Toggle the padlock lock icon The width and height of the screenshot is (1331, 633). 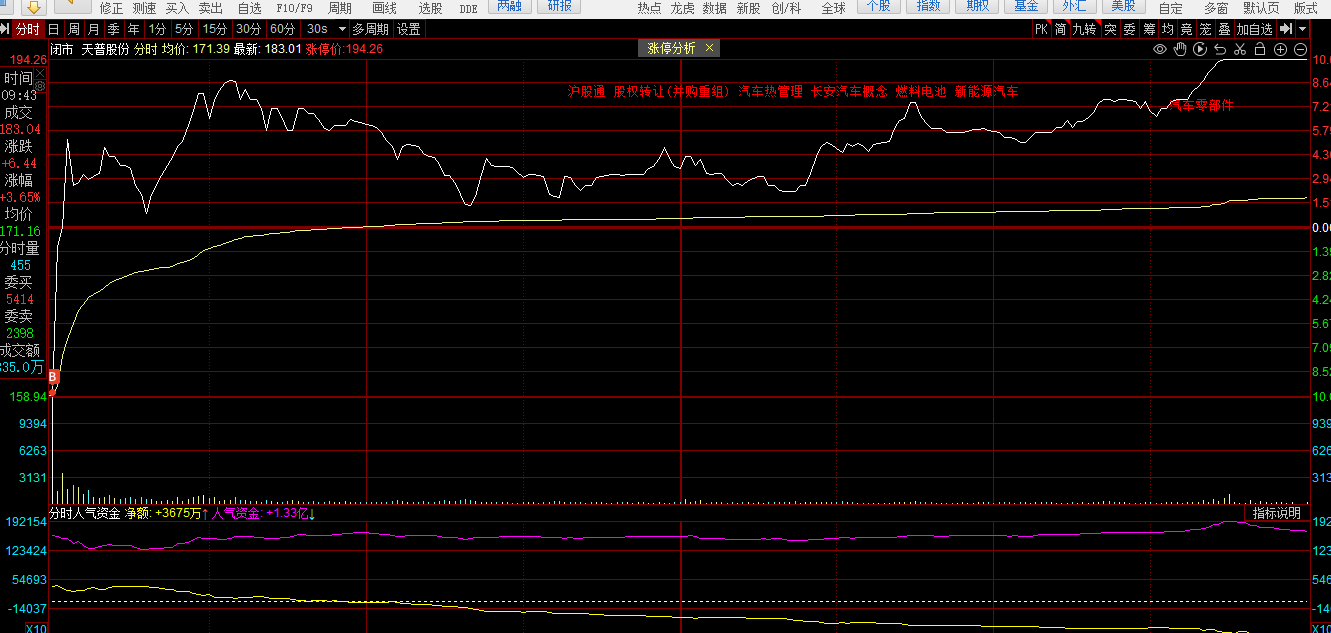(1260, 49)
